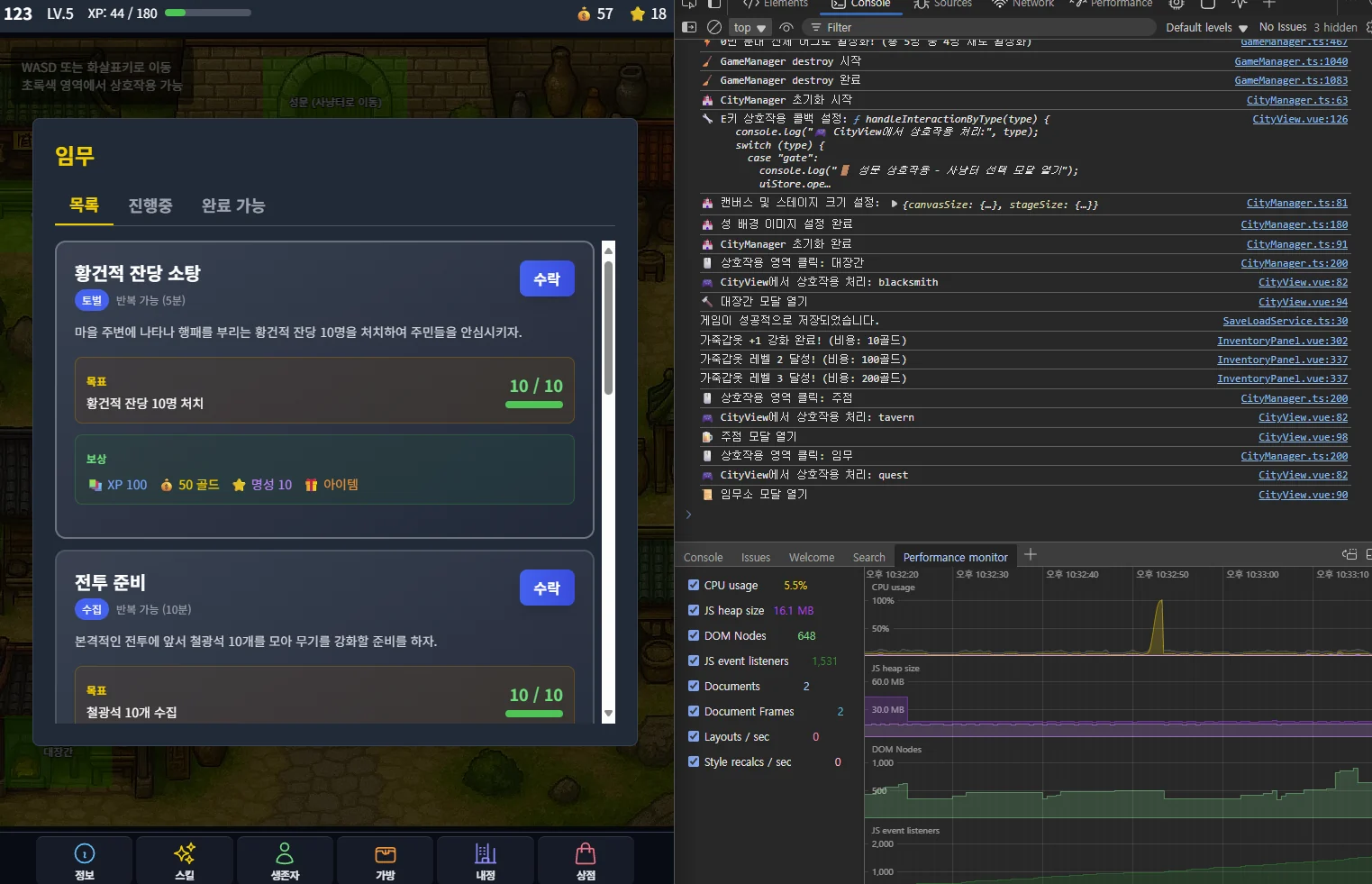Click the 명성 10 reward star icon

tap(239, 485)
